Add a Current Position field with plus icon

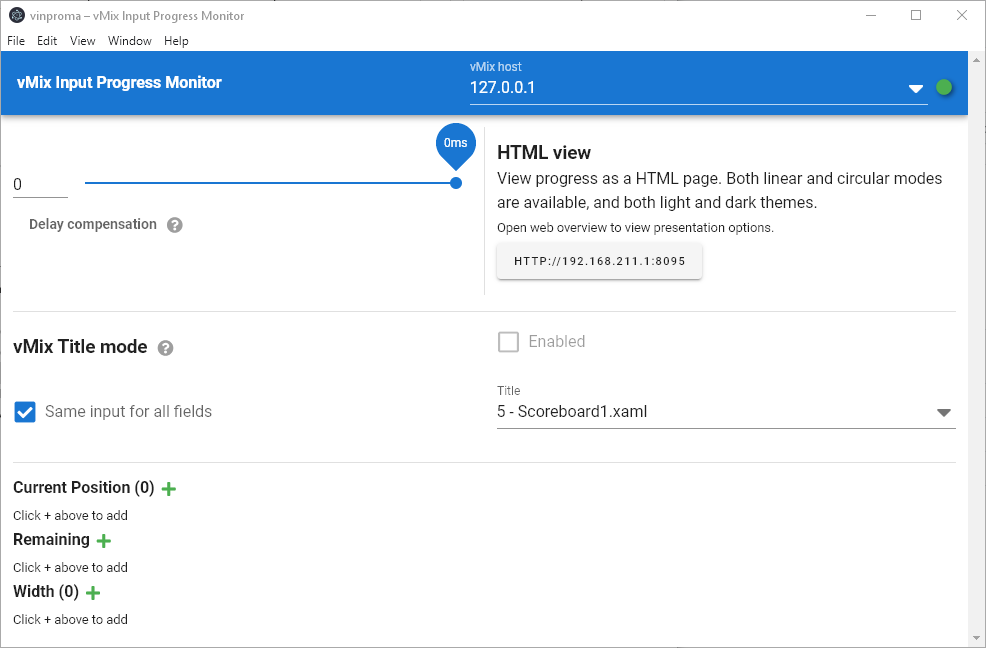pyautogui.click(x=169, y=489)
